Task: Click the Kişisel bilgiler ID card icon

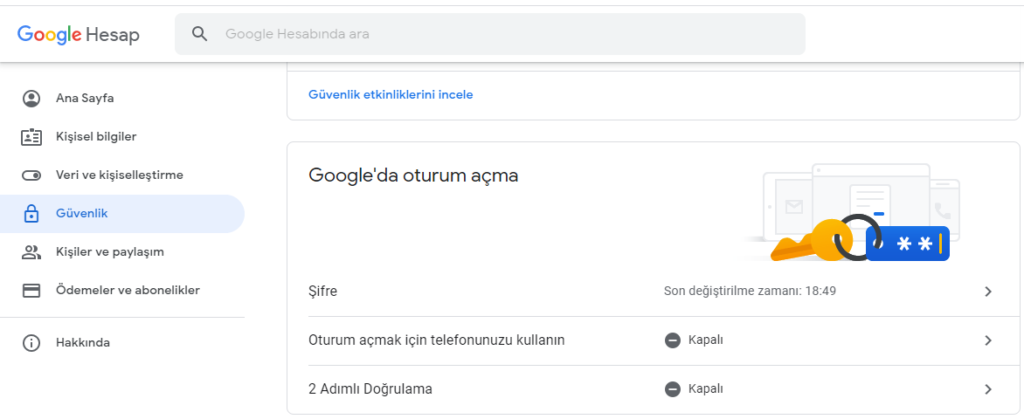Action: 31,137
